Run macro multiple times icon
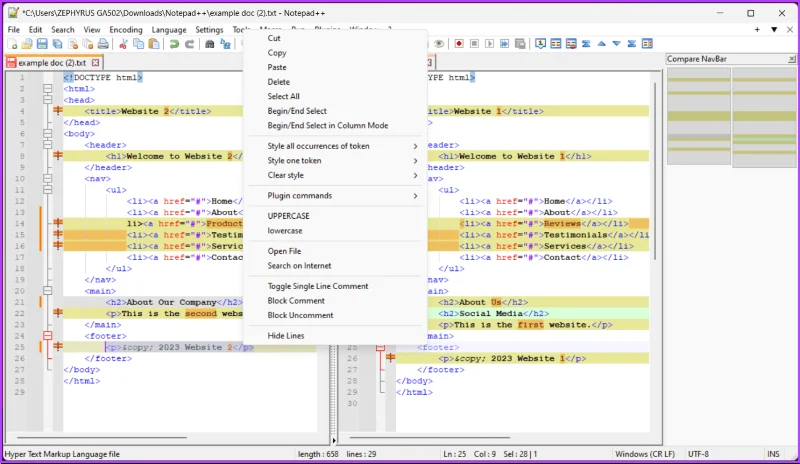Image resolution: width=800 pixels, height=464 pixels. point(505,44)
